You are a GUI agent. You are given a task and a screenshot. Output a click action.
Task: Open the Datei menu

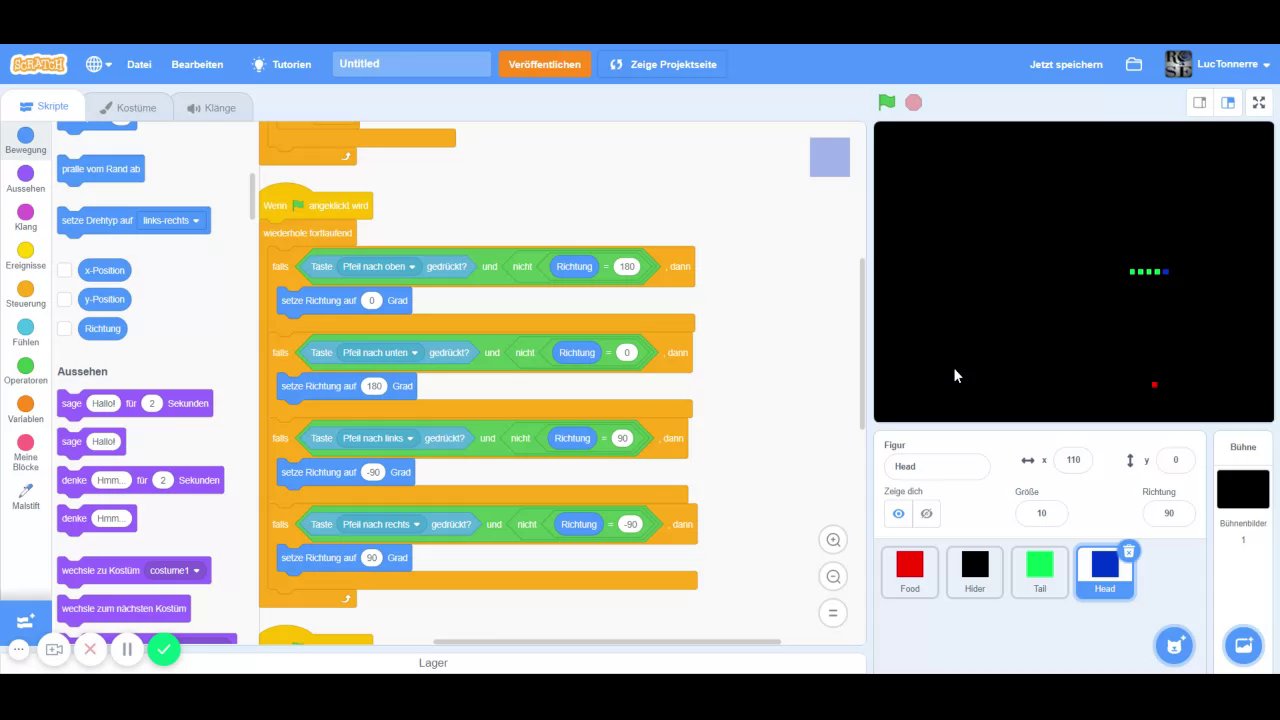[139, 64]
